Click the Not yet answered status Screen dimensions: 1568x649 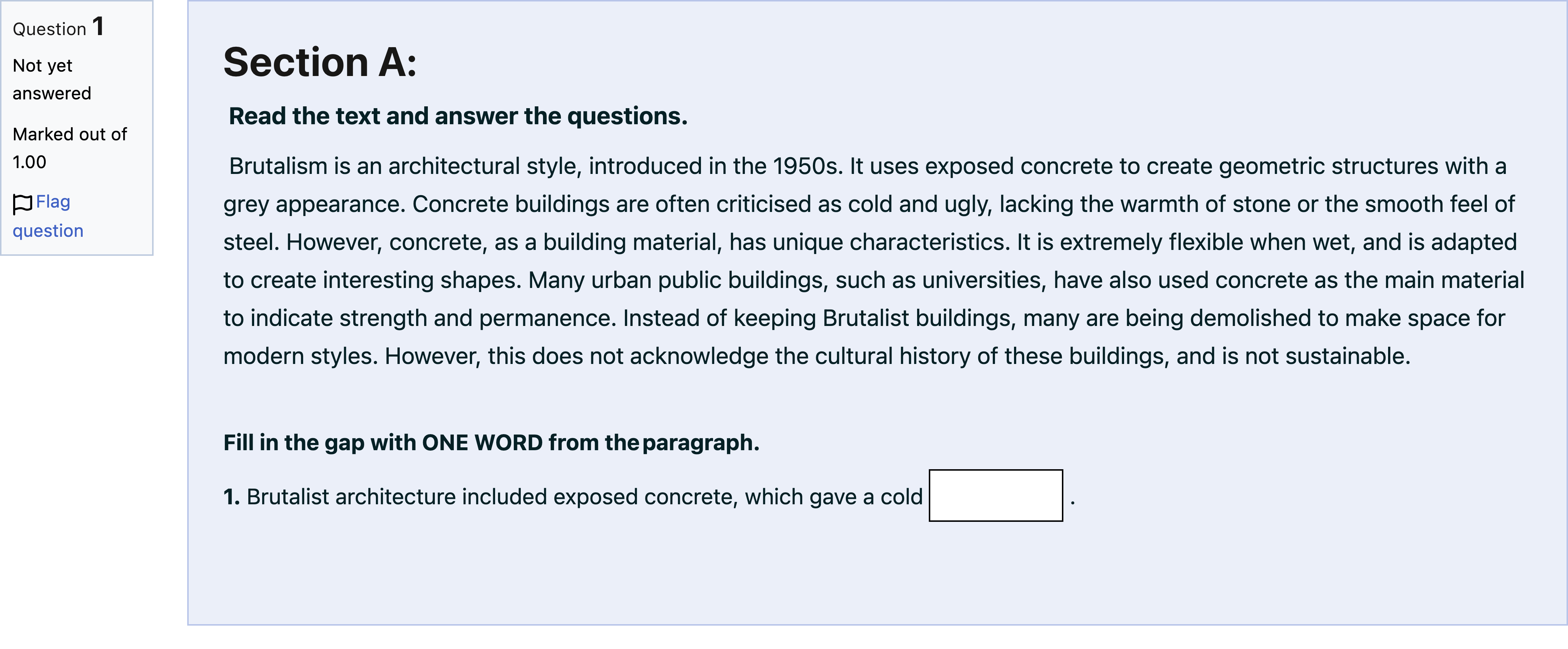(52, 79)
